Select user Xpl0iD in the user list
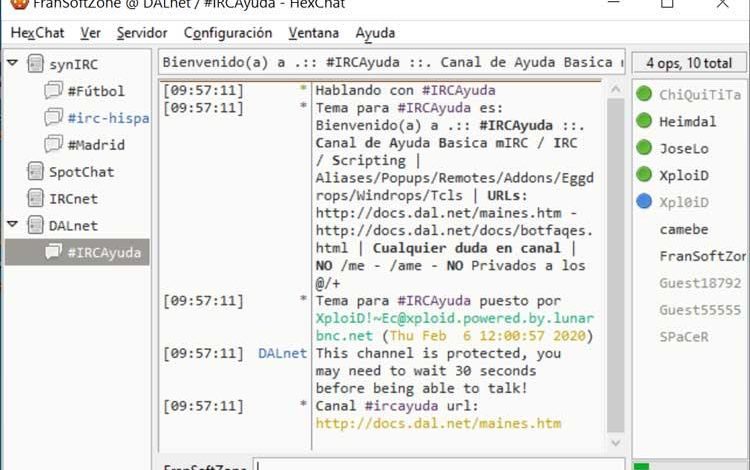Screen dimensions: 750x470 684,202
